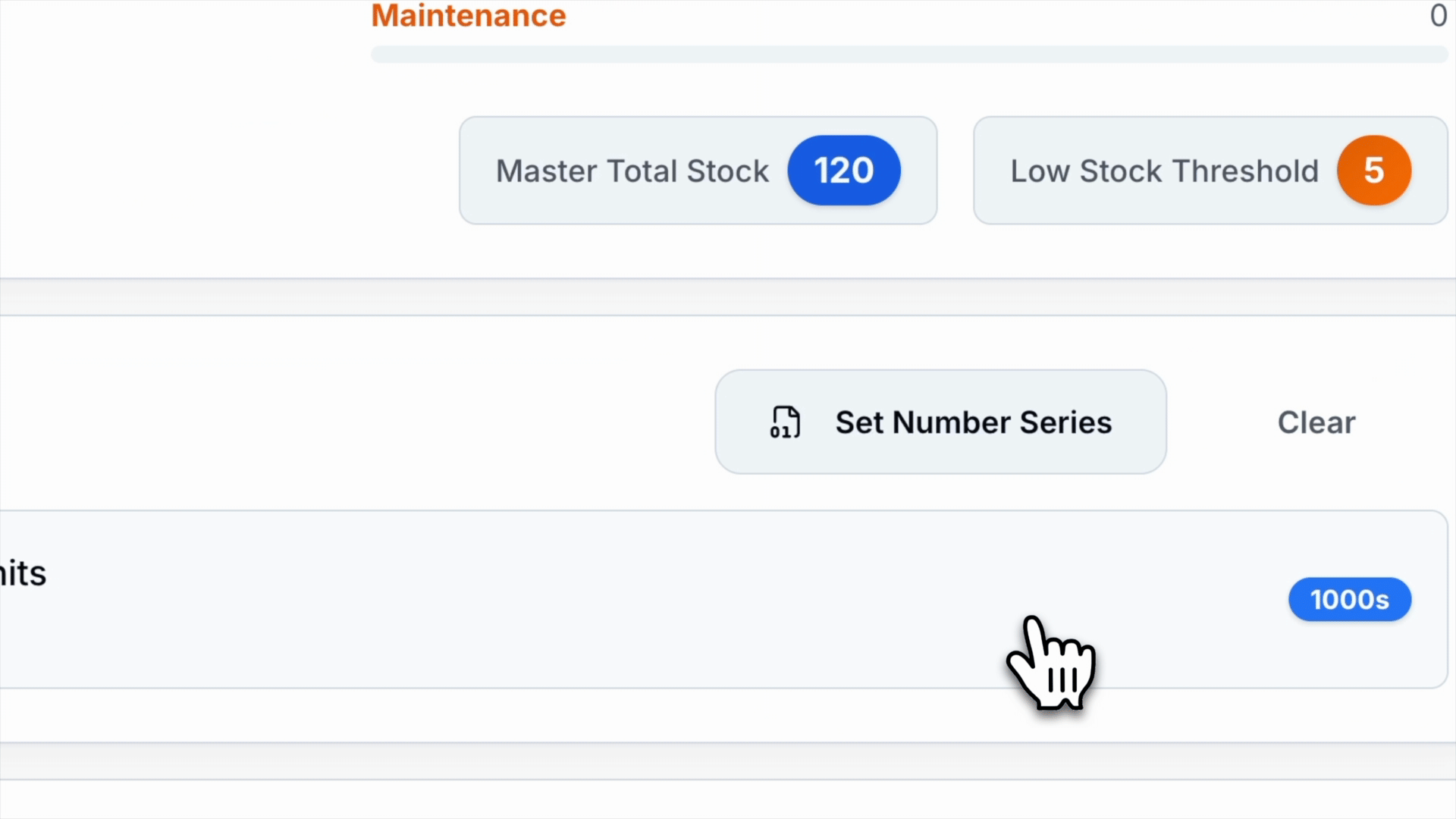Click the blue 120 stock count badge
1456x819 pixels.
[x=843, y=171]
